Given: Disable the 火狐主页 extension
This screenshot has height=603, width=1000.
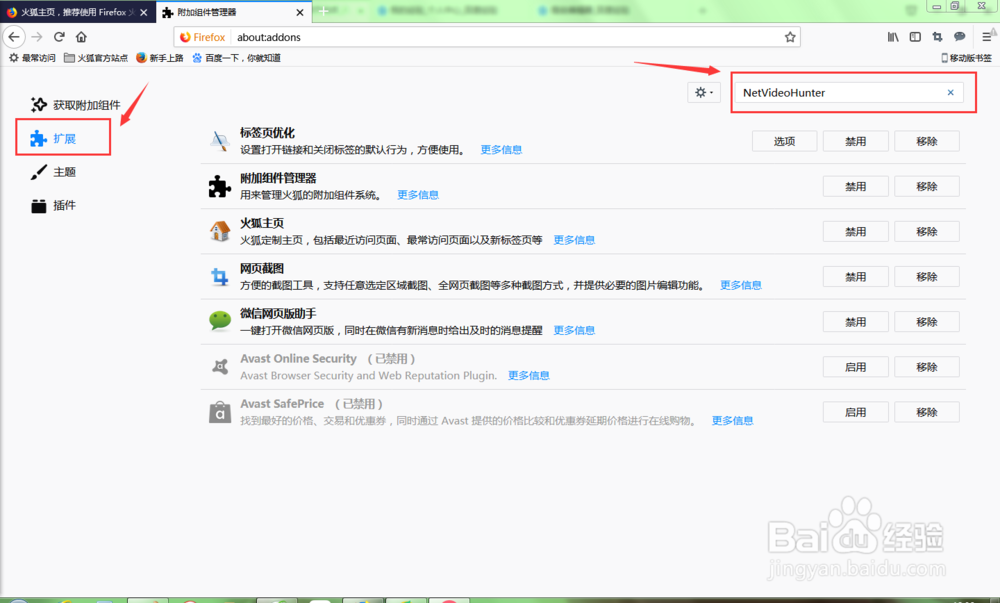Looking at the screenshot, I should click(856, 232).
